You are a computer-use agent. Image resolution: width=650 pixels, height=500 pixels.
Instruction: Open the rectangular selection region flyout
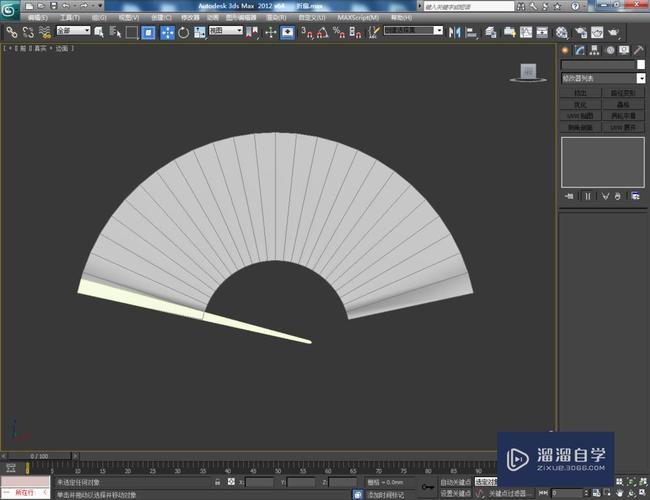coord(131,32)
